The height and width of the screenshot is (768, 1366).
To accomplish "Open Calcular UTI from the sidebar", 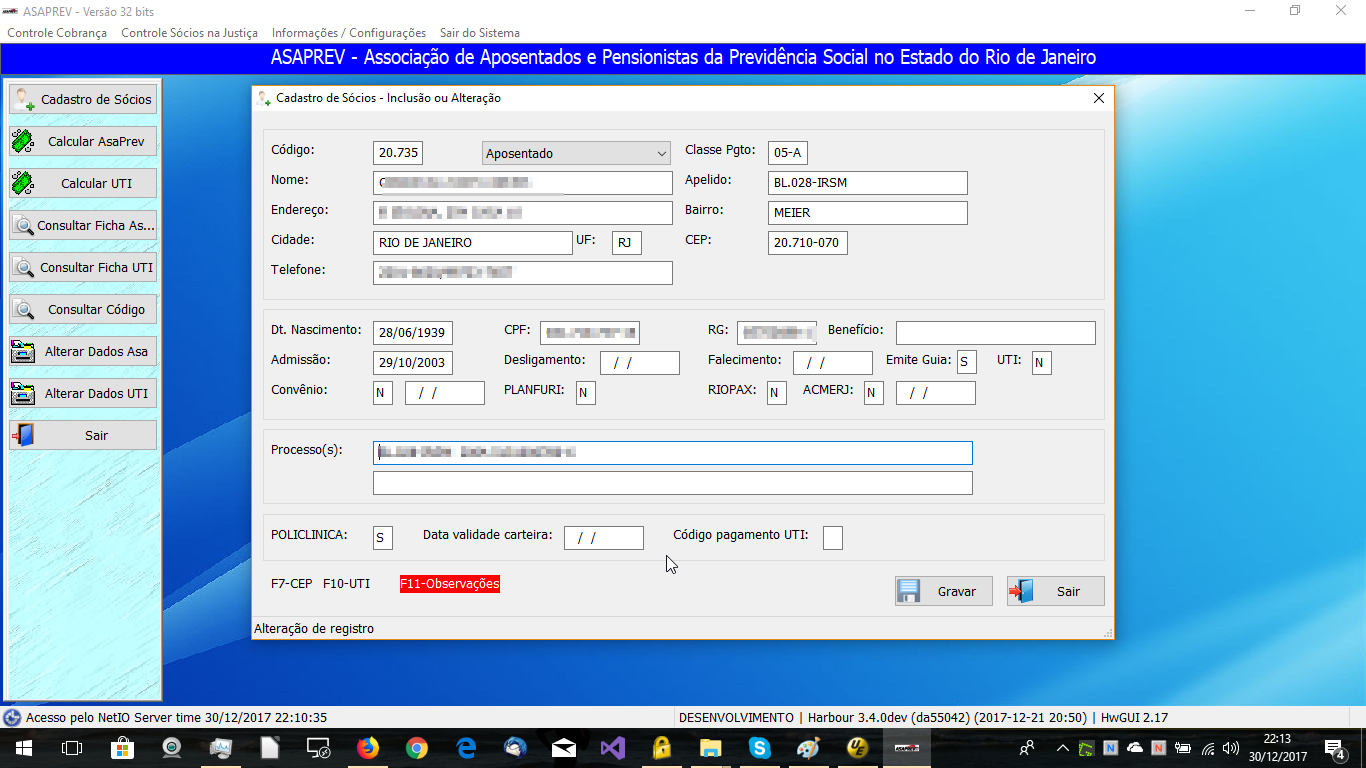I will coord(83,184).
